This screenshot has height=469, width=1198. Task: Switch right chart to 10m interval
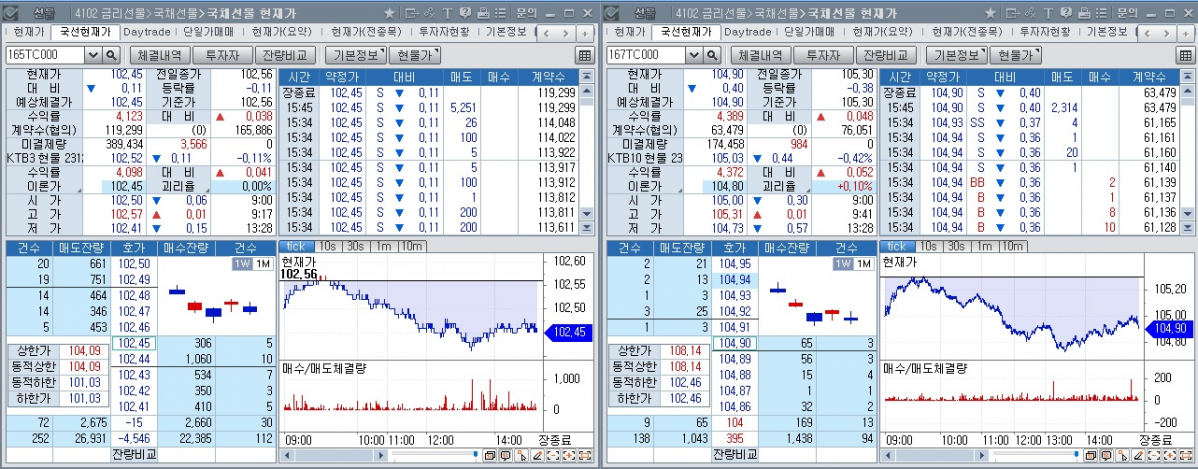[1012, 246]
